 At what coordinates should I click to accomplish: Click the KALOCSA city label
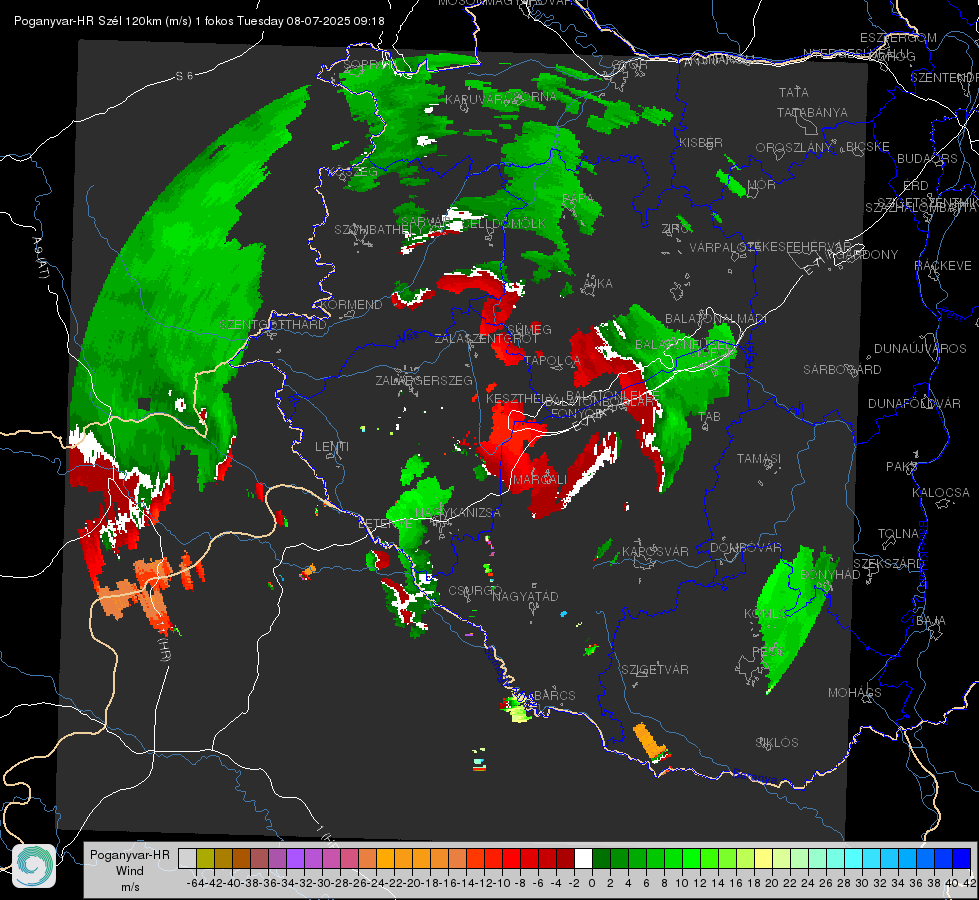pyautogui.click(x=940, y=493)
